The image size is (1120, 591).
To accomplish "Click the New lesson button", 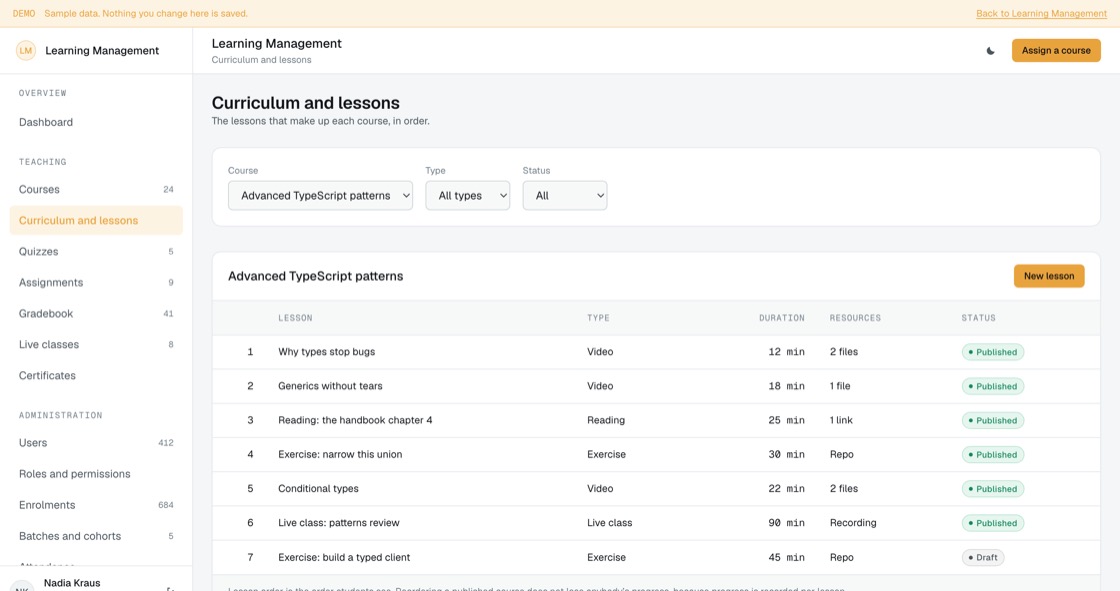I will pyautogui.click(x=1049, y=276).
